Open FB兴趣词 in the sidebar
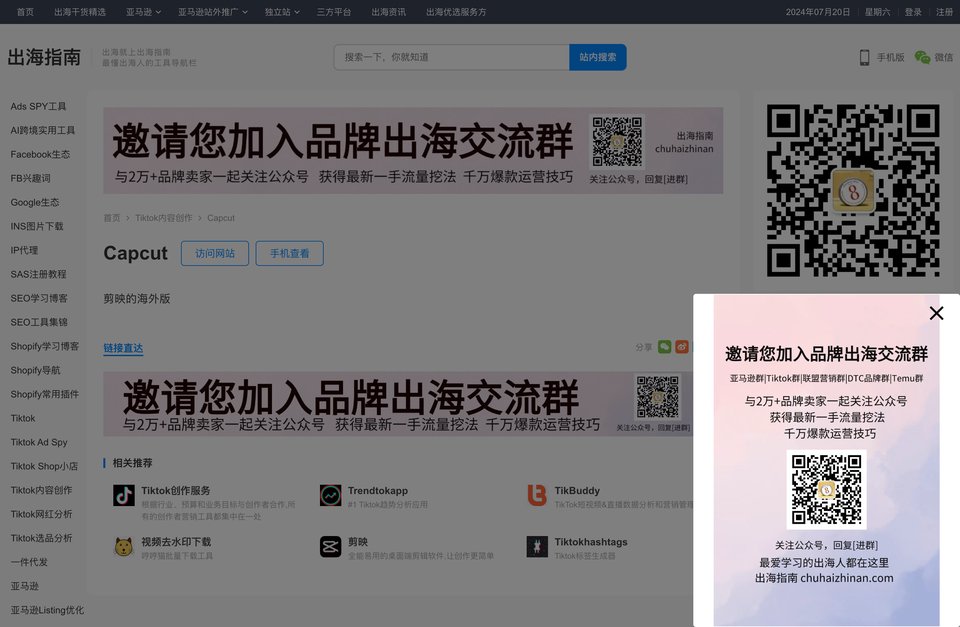960x627 pixels. tap(31, 178)
